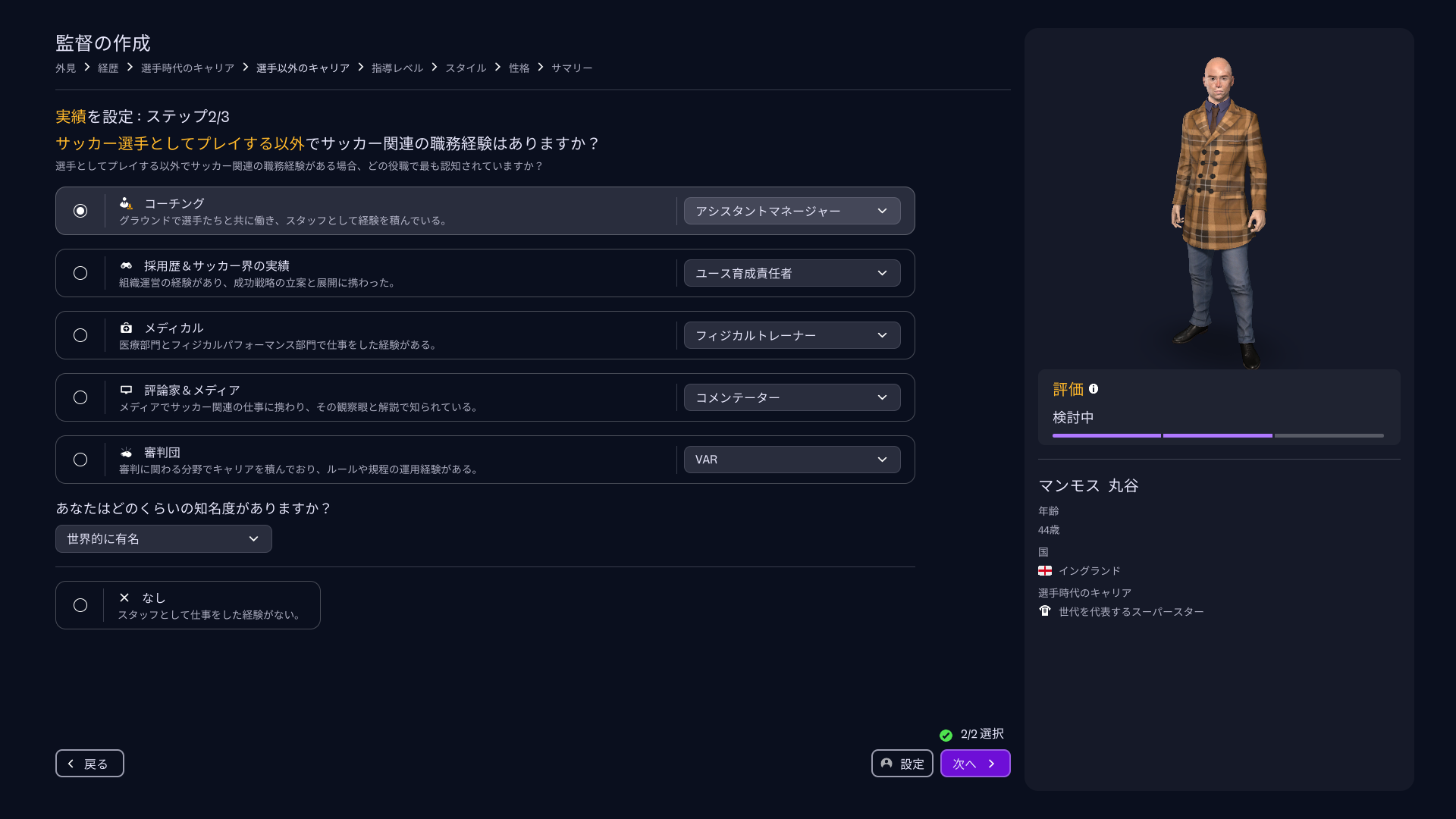Click the green checkmark beside 2/2 選択
This screenshot has height=819, width=1456.
click(946, 735)
